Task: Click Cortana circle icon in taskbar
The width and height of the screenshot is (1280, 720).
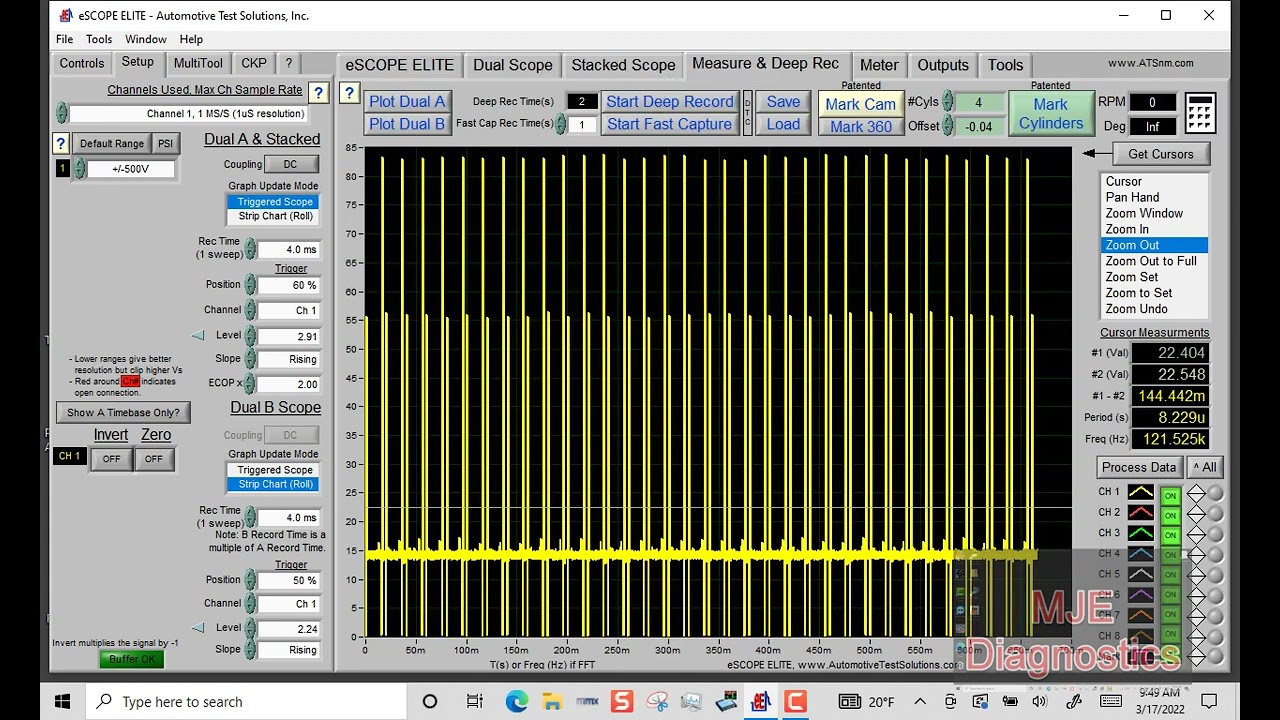Action: [x=430, y=702]
